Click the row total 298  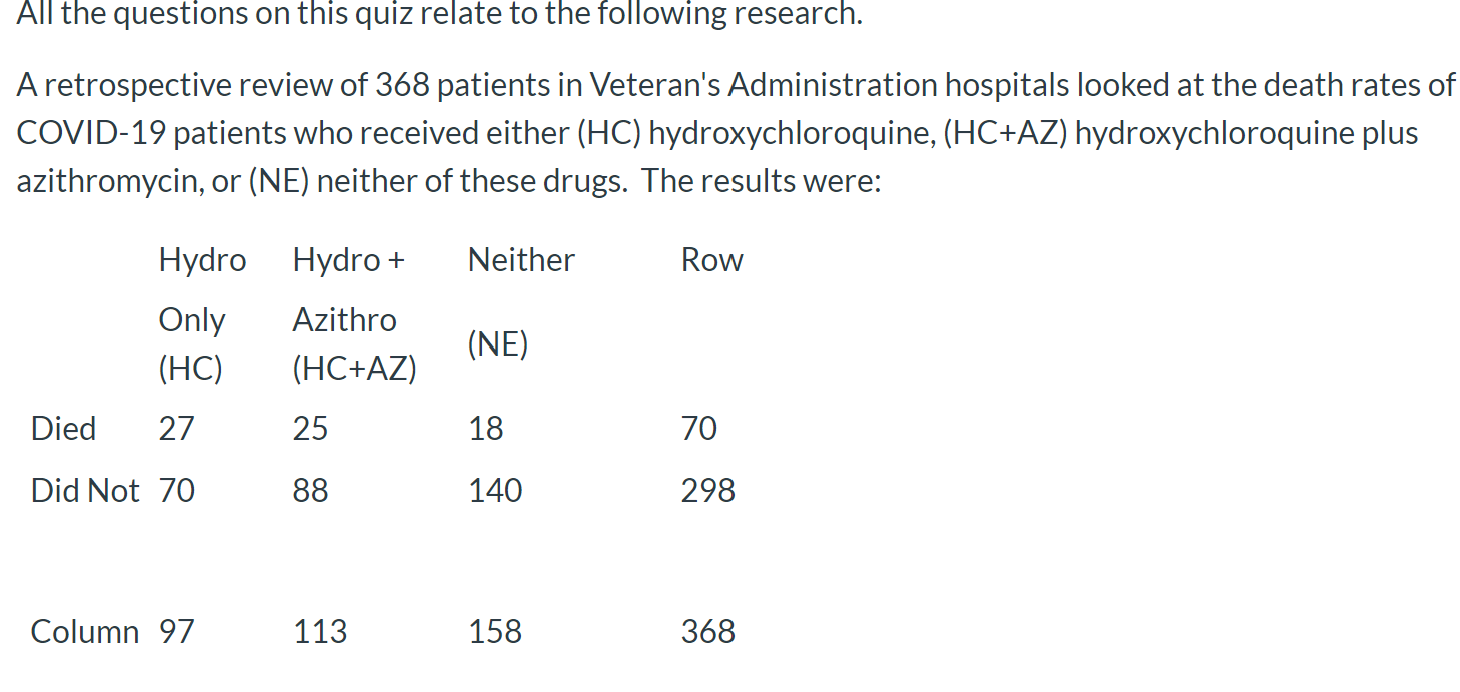click(708, 491)
